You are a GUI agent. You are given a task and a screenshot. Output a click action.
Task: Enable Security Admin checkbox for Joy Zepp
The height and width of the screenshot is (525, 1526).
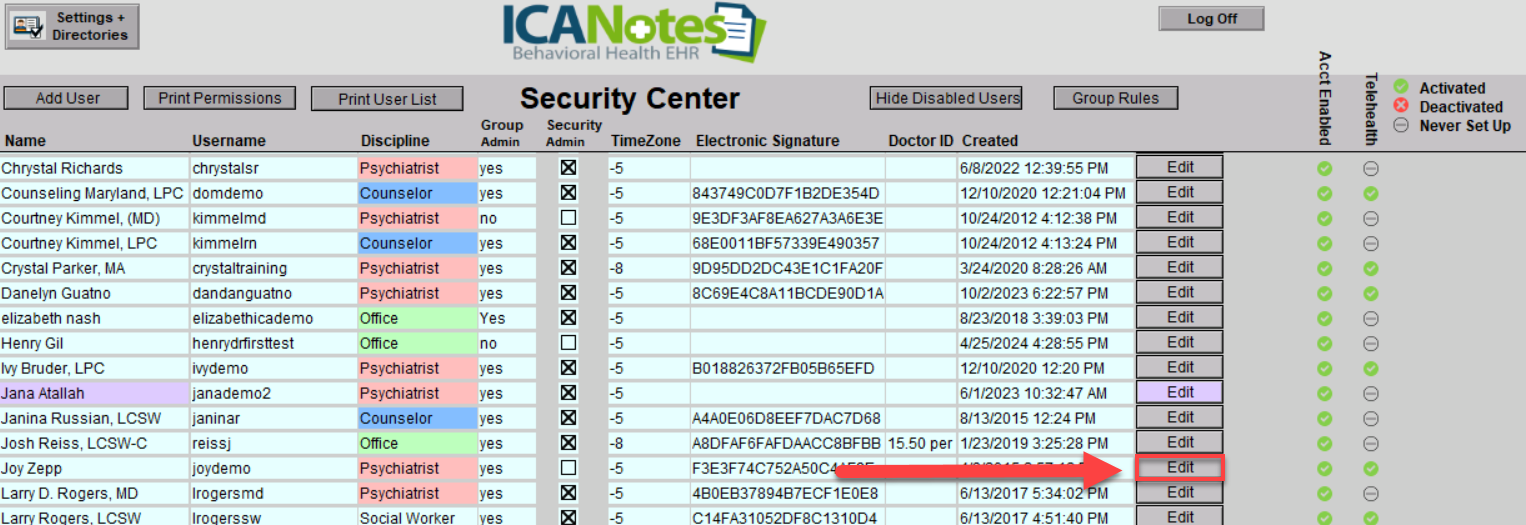(569, 468)
